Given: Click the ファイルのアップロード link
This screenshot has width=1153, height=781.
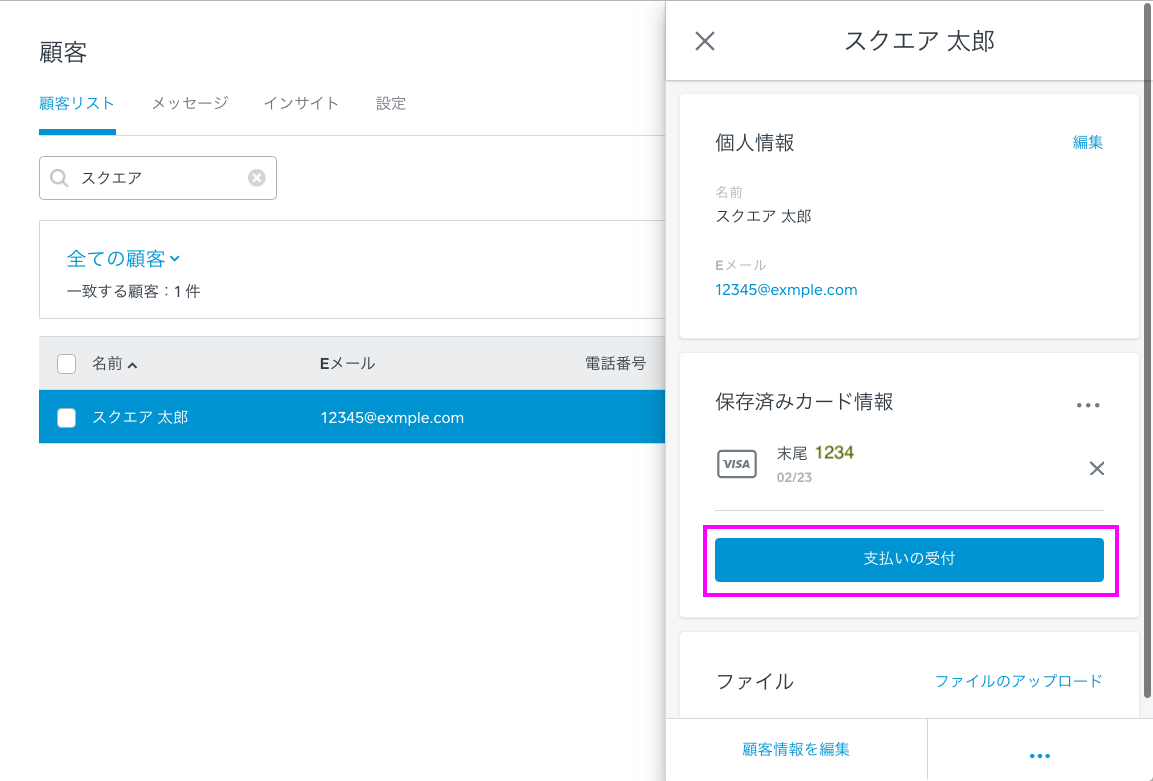Looking at the screenshot, I should [x=1018, y=681].
